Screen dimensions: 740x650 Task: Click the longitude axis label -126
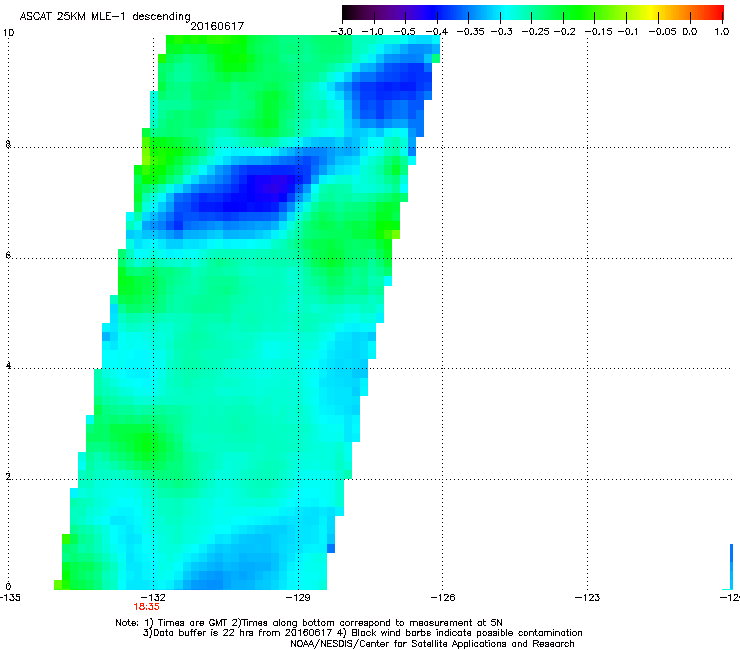point(443,598)
